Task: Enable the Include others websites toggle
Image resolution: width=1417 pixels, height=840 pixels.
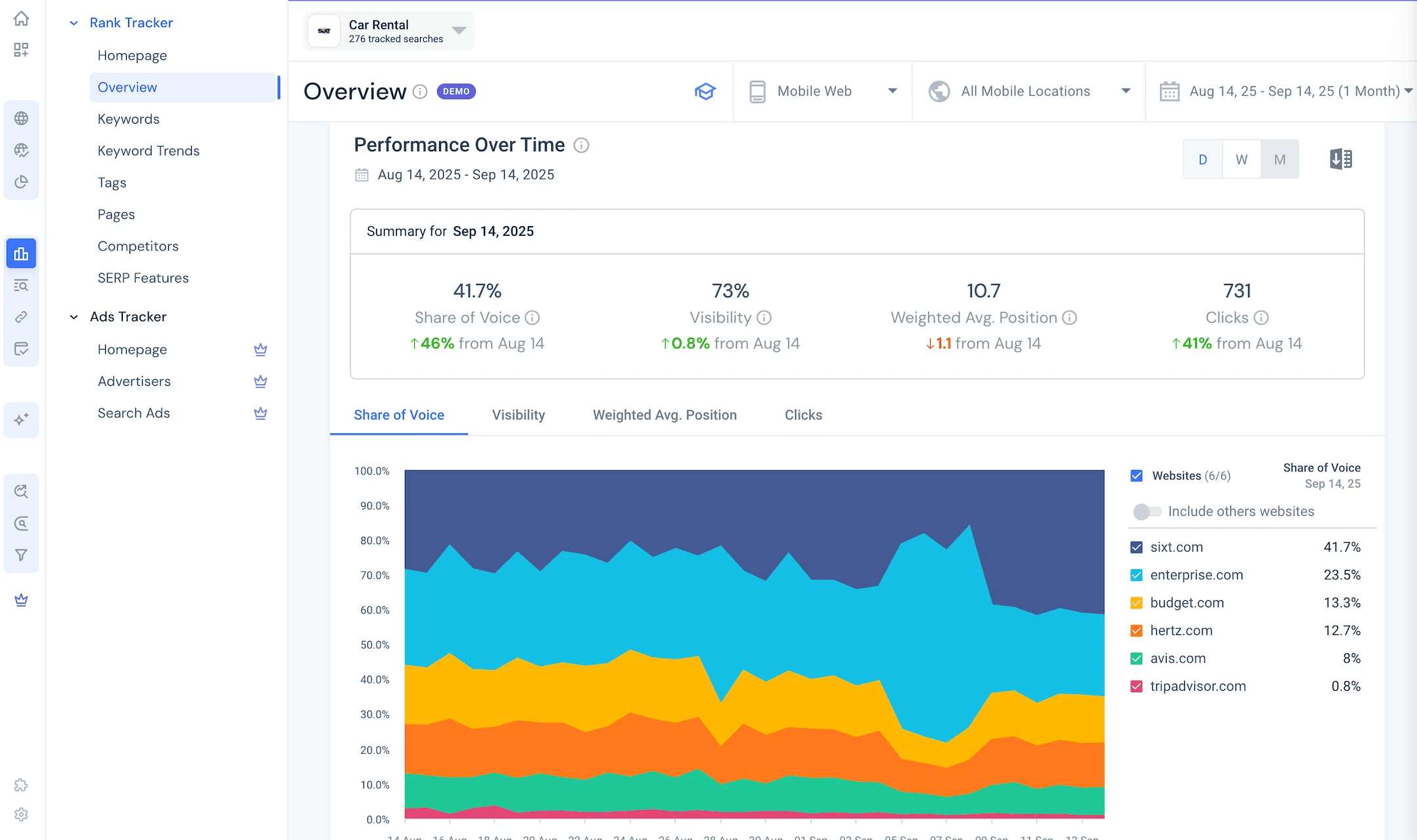Action: point(1147,511)
